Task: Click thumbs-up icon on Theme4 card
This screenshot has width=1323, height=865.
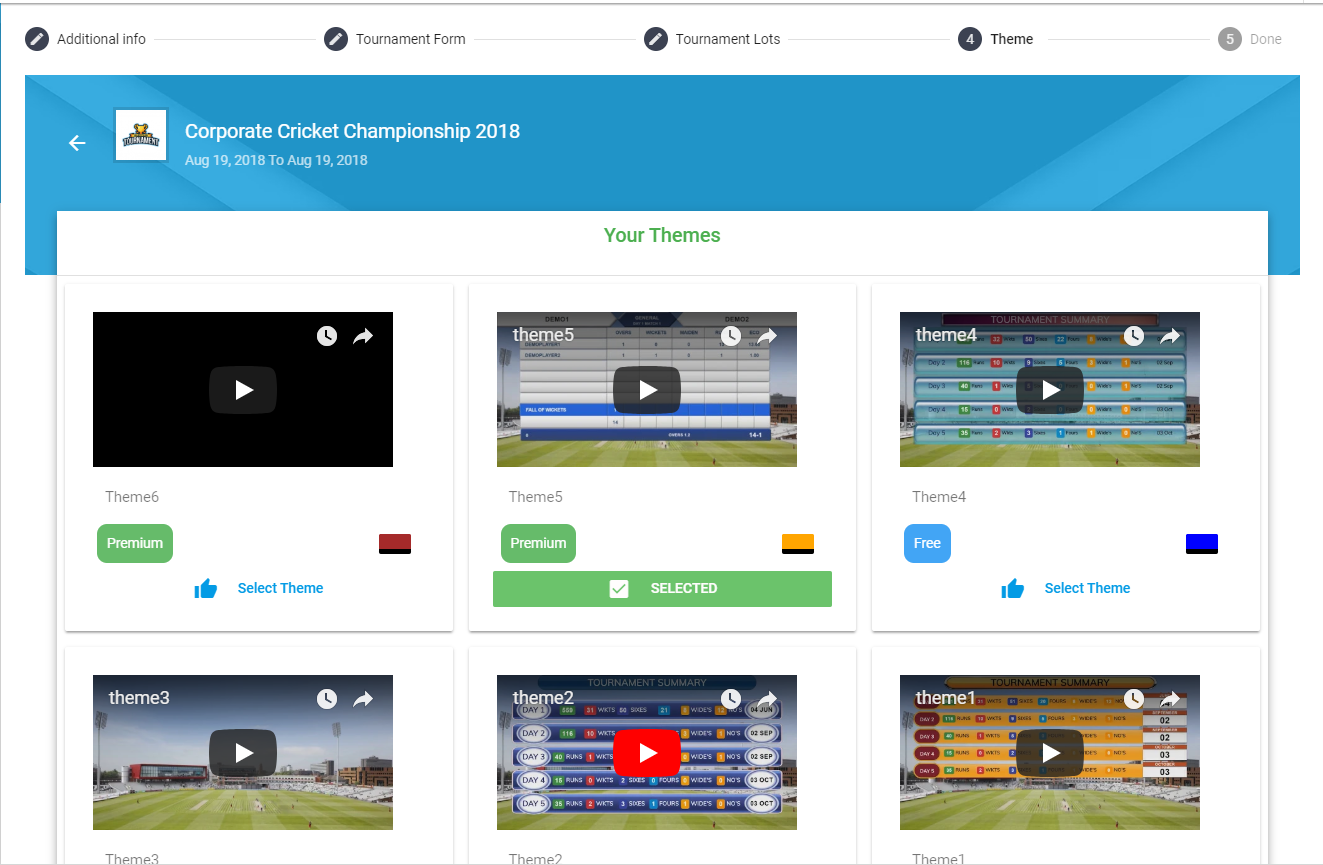Action: (x=1013, y=589)
